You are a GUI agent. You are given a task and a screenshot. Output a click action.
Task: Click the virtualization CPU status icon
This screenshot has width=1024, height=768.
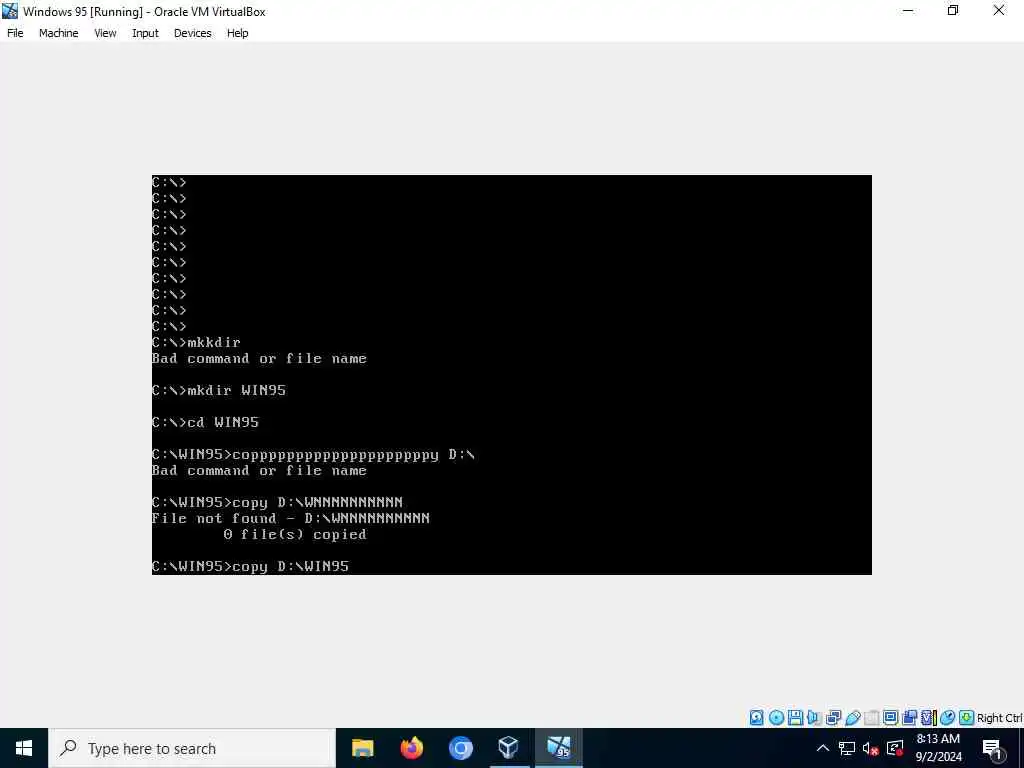pyautogui.click(x=929, y=718)
